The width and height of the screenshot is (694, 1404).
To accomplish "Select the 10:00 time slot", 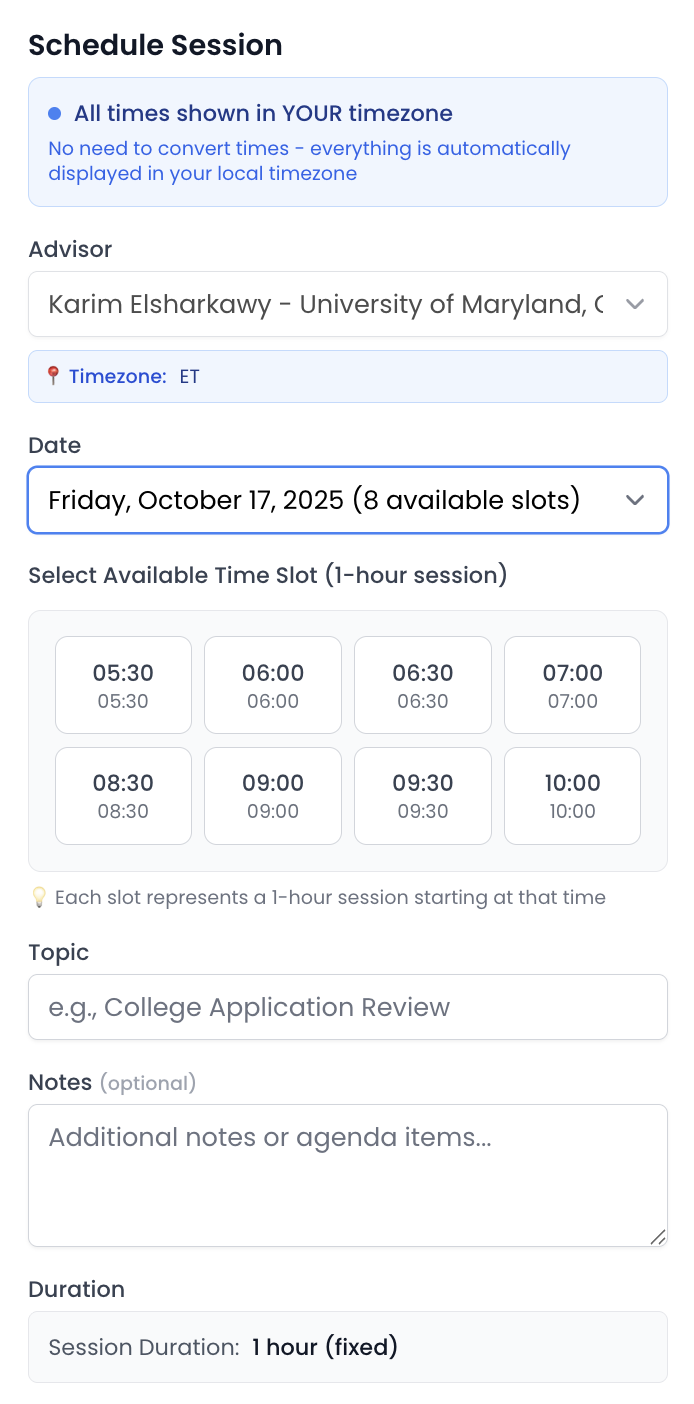I will (572, 795).
